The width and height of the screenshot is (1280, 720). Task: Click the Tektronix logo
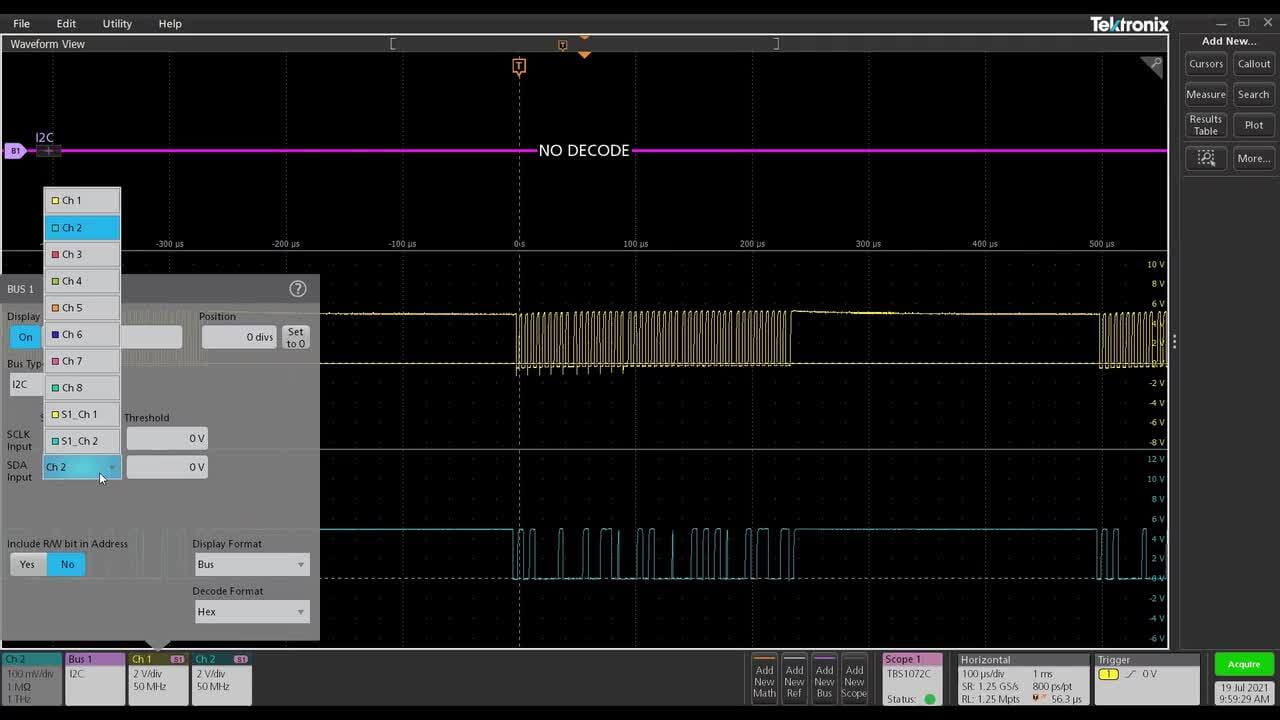coord(1129,24)
